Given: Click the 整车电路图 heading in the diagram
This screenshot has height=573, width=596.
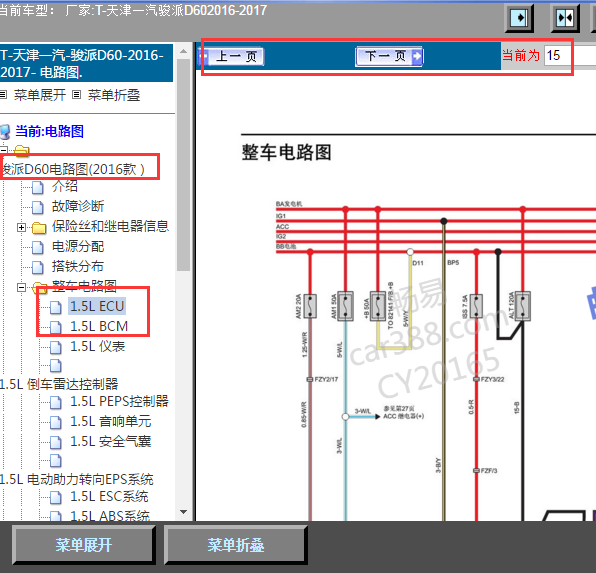Looking at the screenshot, I should click(x=286, y=152).
